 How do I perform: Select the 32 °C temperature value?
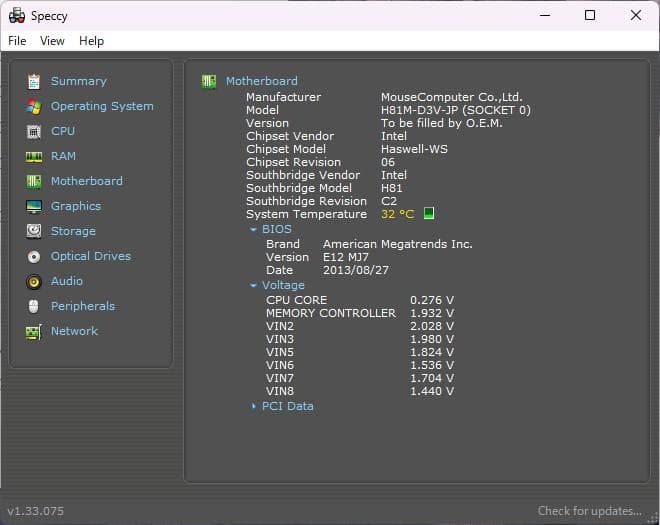397,214
